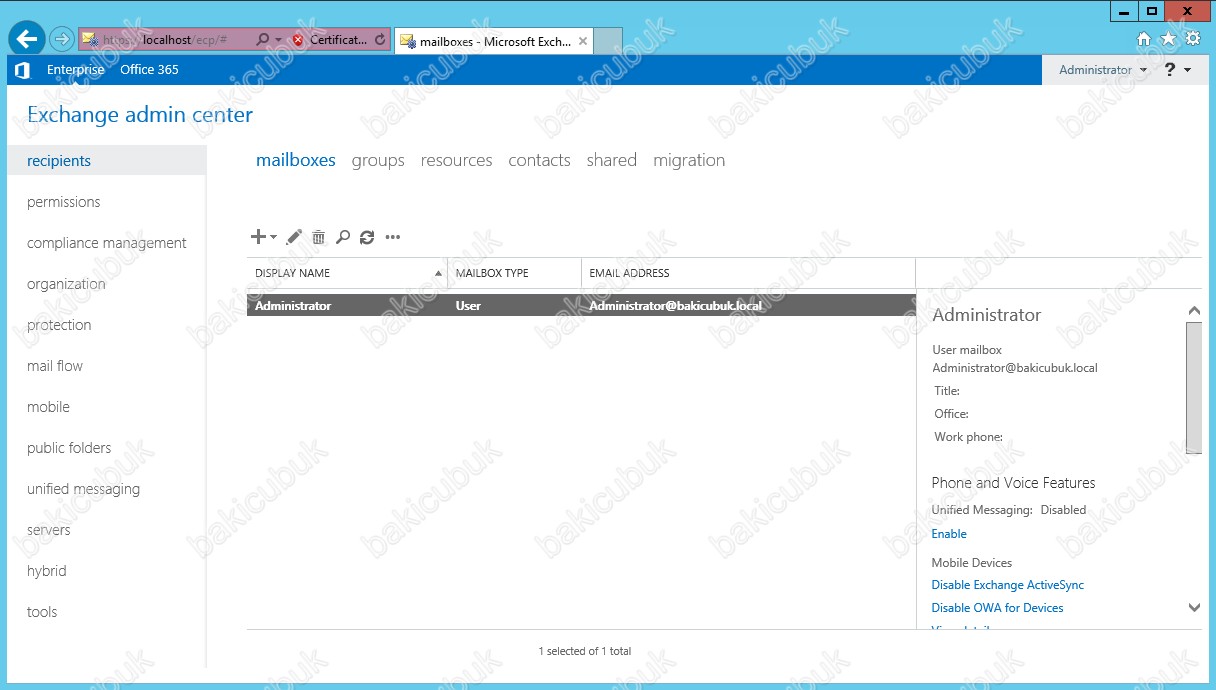Screen dimensions: 1216x690
Task: Click the details pane scrollbar thumb
Action: tap(1194, 388)
